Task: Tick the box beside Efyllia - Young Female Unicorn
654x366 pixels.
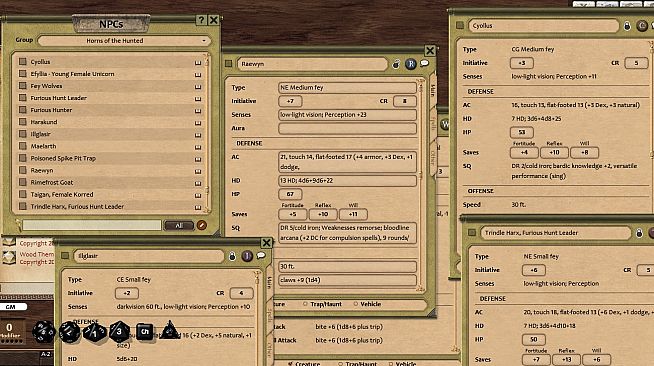Action: [x=23, y=74]
